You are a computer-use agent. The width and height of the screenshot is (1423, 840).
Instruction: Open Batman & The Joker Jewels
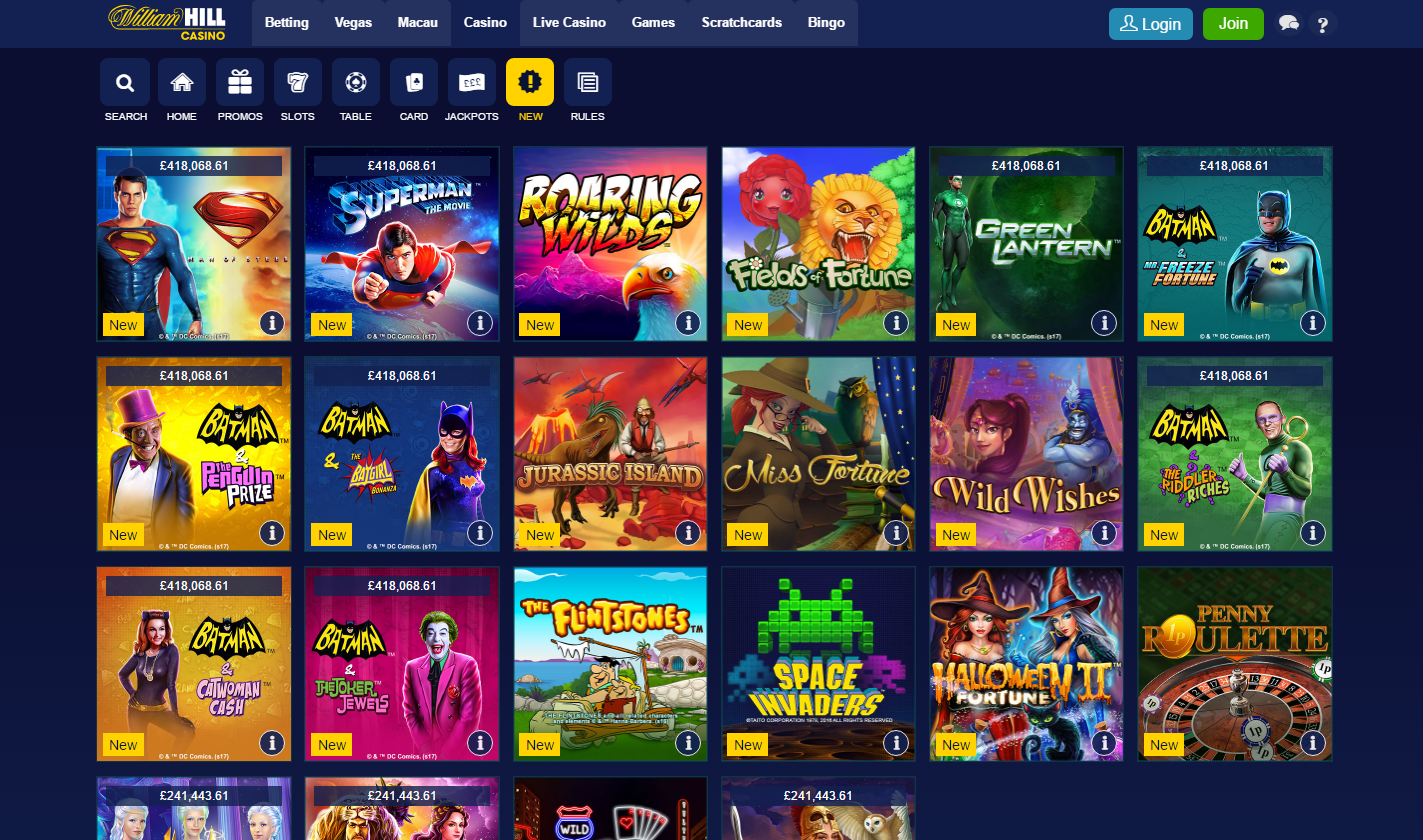pyautogui.click(x=402, y=664)
